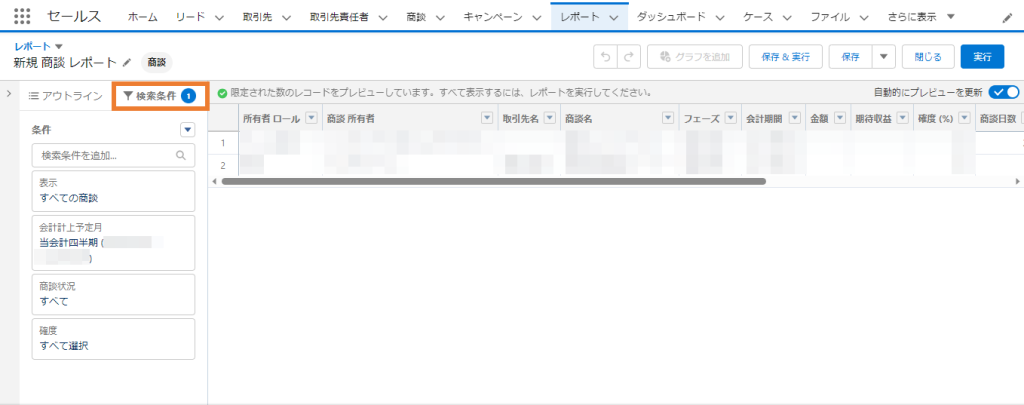Select row number 1 in the preview

coord(223,142)
